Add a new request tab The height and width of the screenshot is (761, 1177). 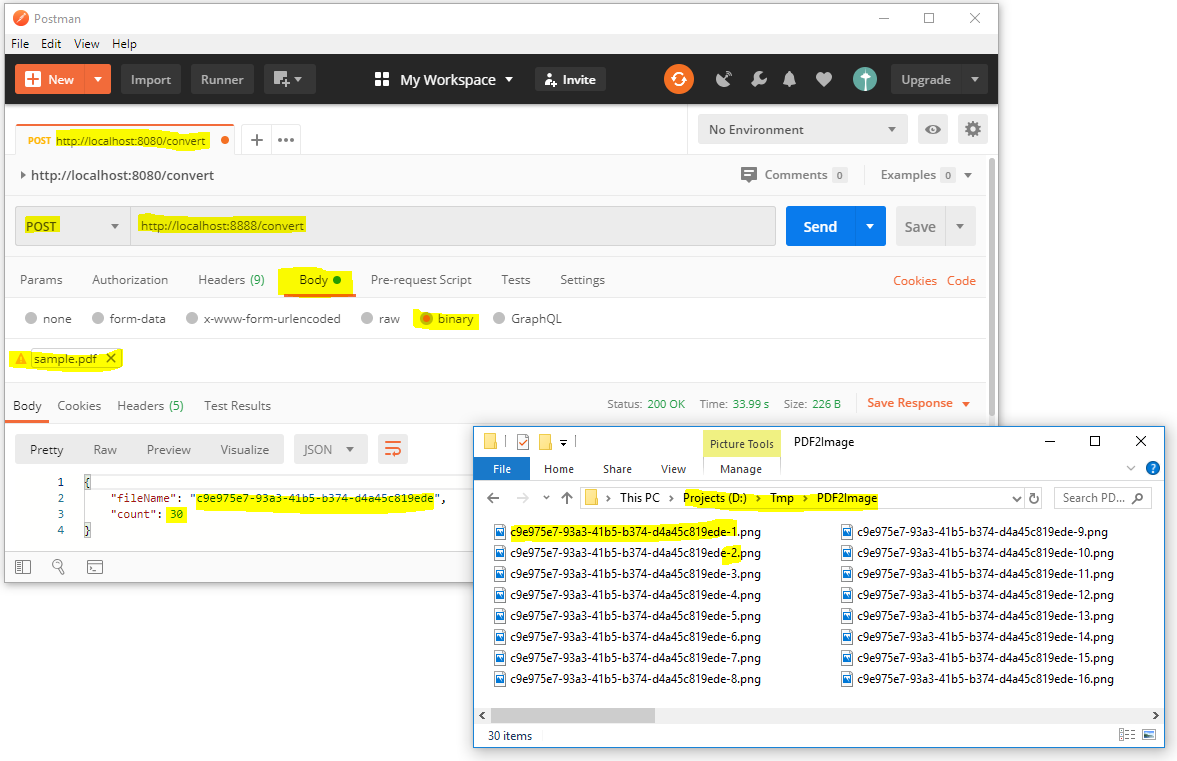257,140
